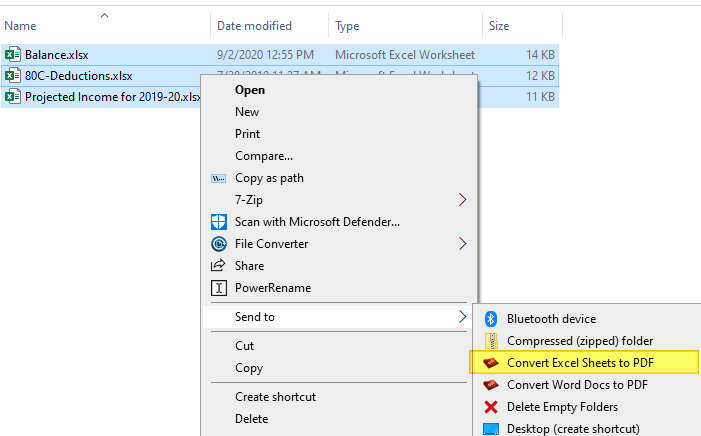Click the File Converter icon

pos(219,244)
